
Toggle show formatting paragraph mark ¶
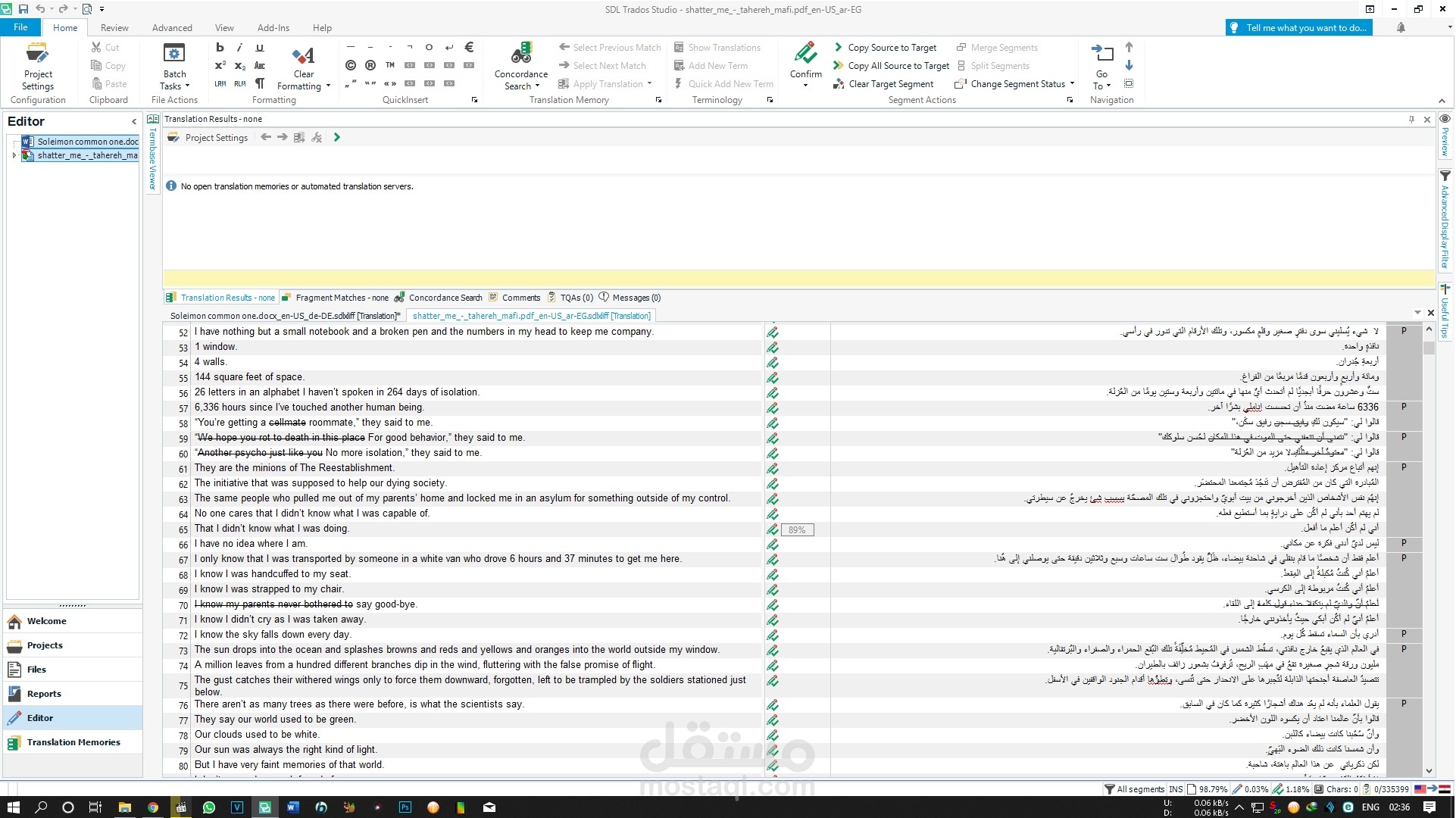coord(259,83)
